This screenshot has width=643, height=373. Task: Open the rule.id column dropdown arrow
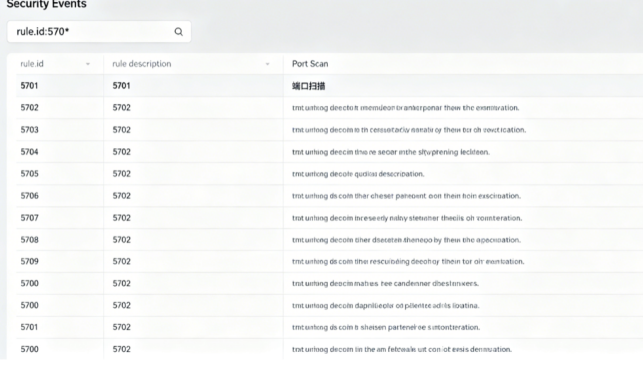pyautogui.click(x=88, y=64)
